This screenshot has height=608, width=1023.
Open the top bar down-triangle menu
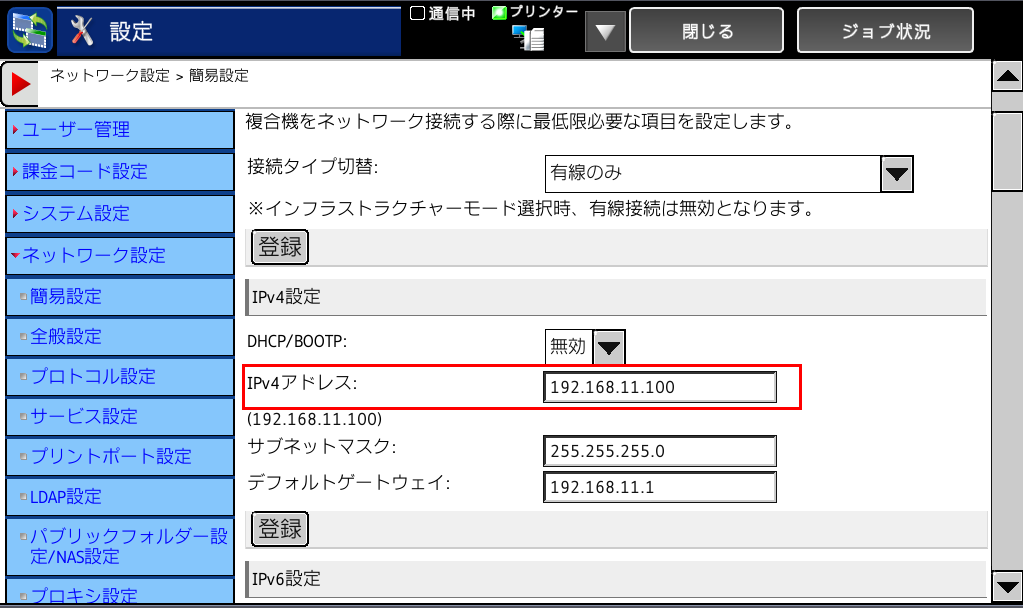605,32
